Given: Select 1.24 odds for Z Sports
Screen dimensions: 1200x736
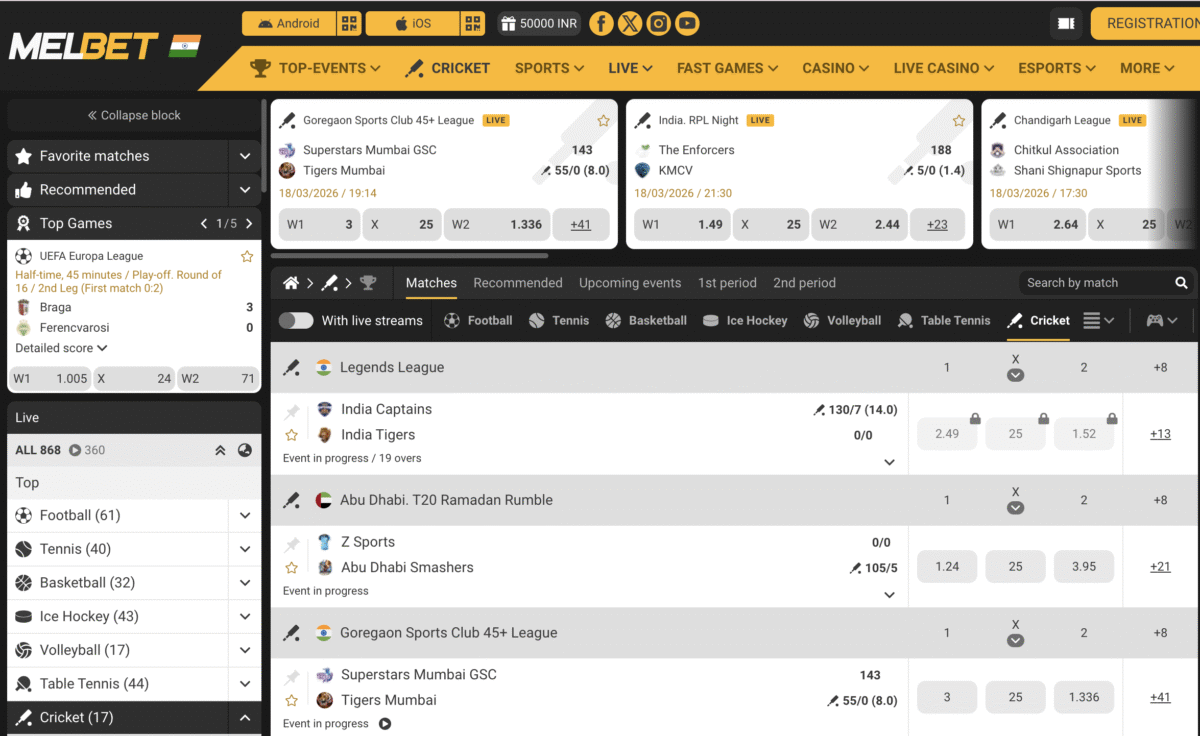Looking at the screenshot, I should 947,567.
